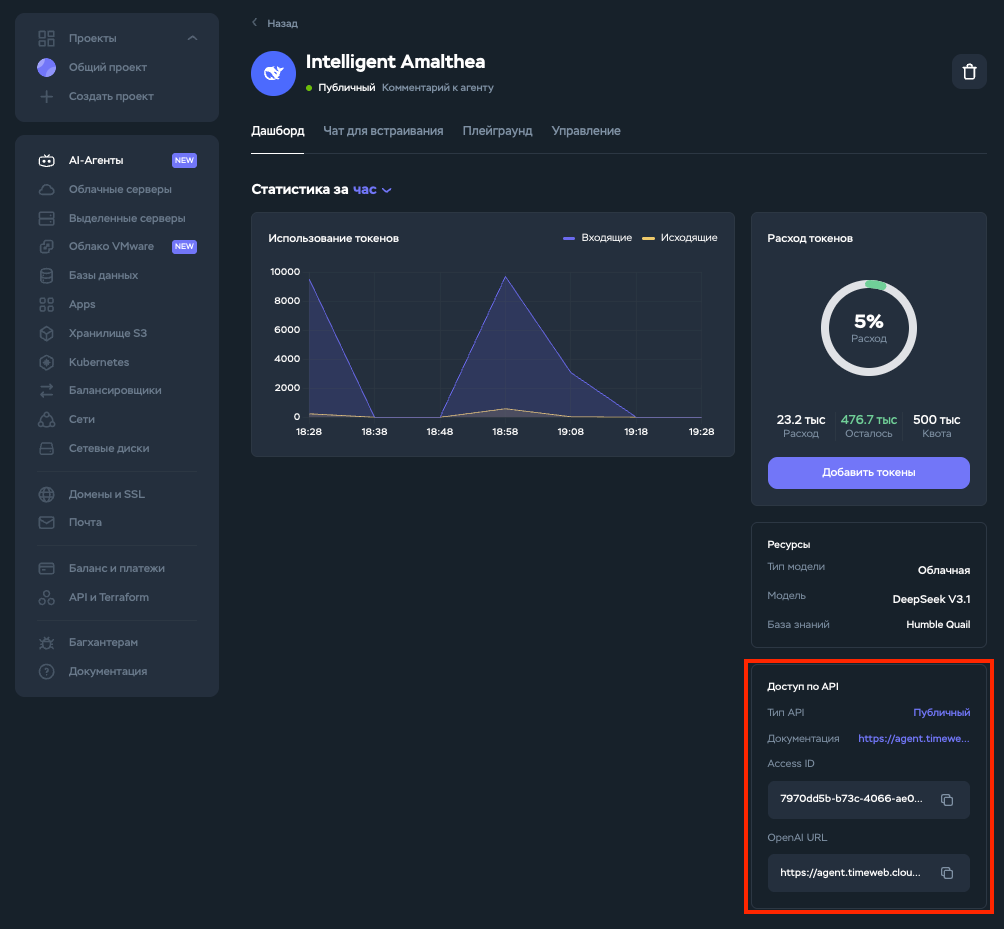Open the API documentation link
The image size is (1004, 929).
point(914,738)
